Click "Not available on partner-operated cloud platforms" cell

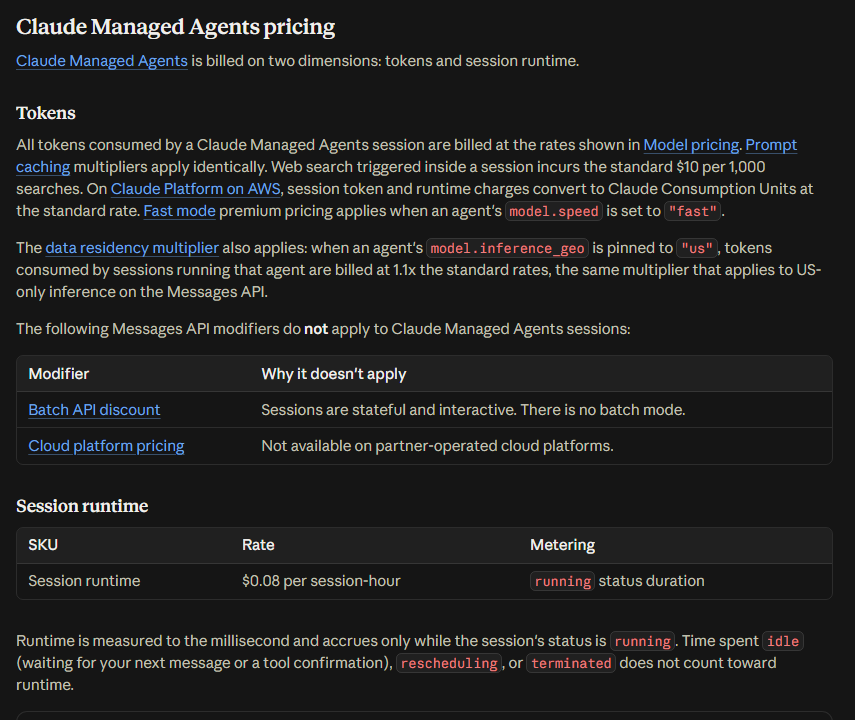pos(437,446)
